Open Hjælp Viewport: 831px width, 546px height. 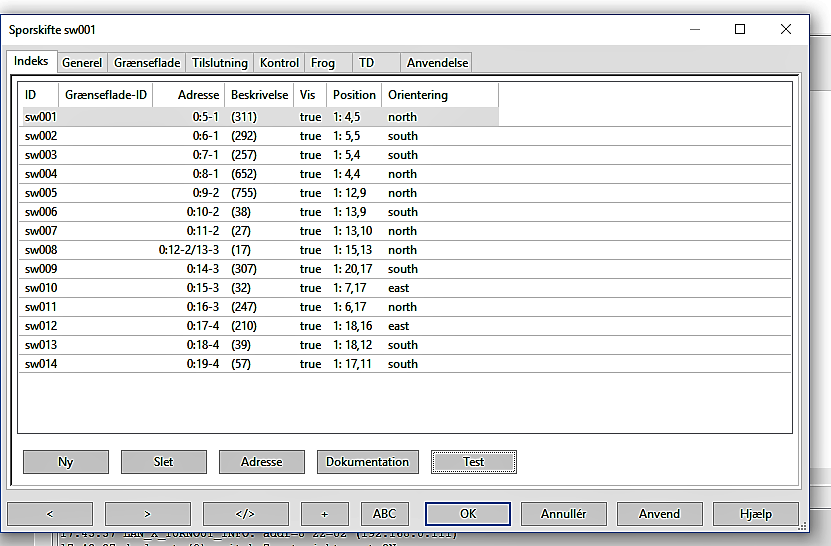click(x=756, y=514)
